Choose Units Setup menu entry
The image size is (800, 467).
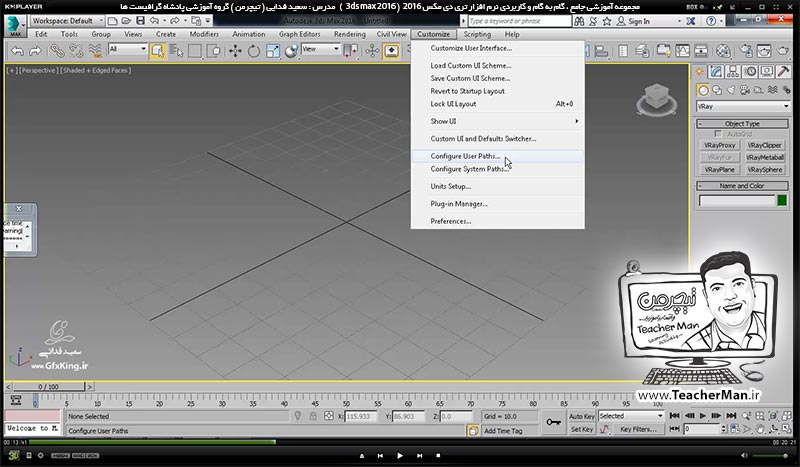click(497, 186)
